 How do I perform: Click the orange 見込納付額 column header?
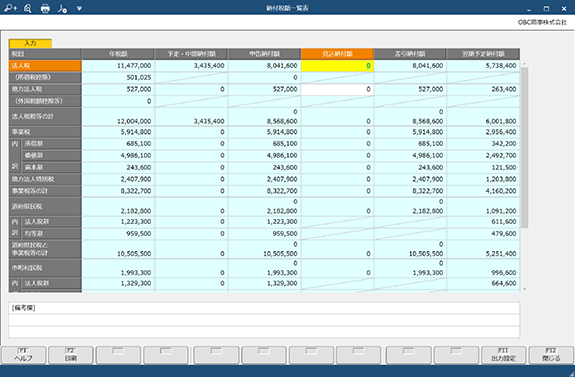click(x=337, y=54)
